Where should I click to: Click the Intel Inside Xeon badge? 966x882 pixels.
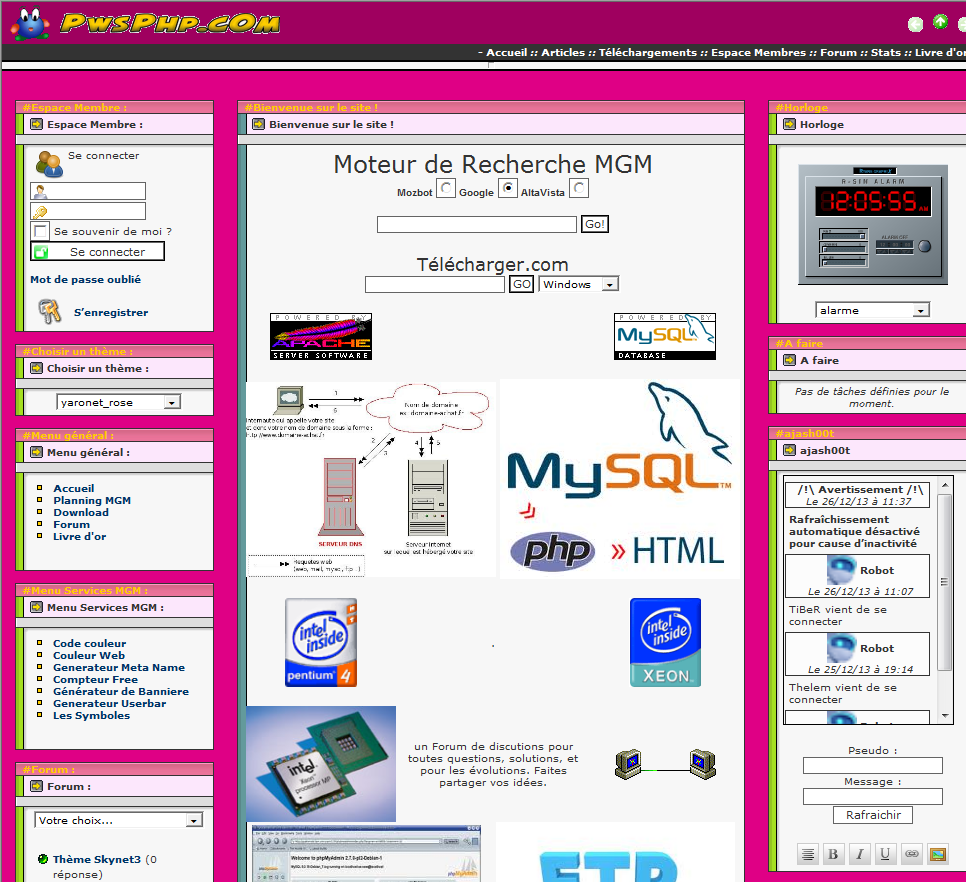[665, 642]
